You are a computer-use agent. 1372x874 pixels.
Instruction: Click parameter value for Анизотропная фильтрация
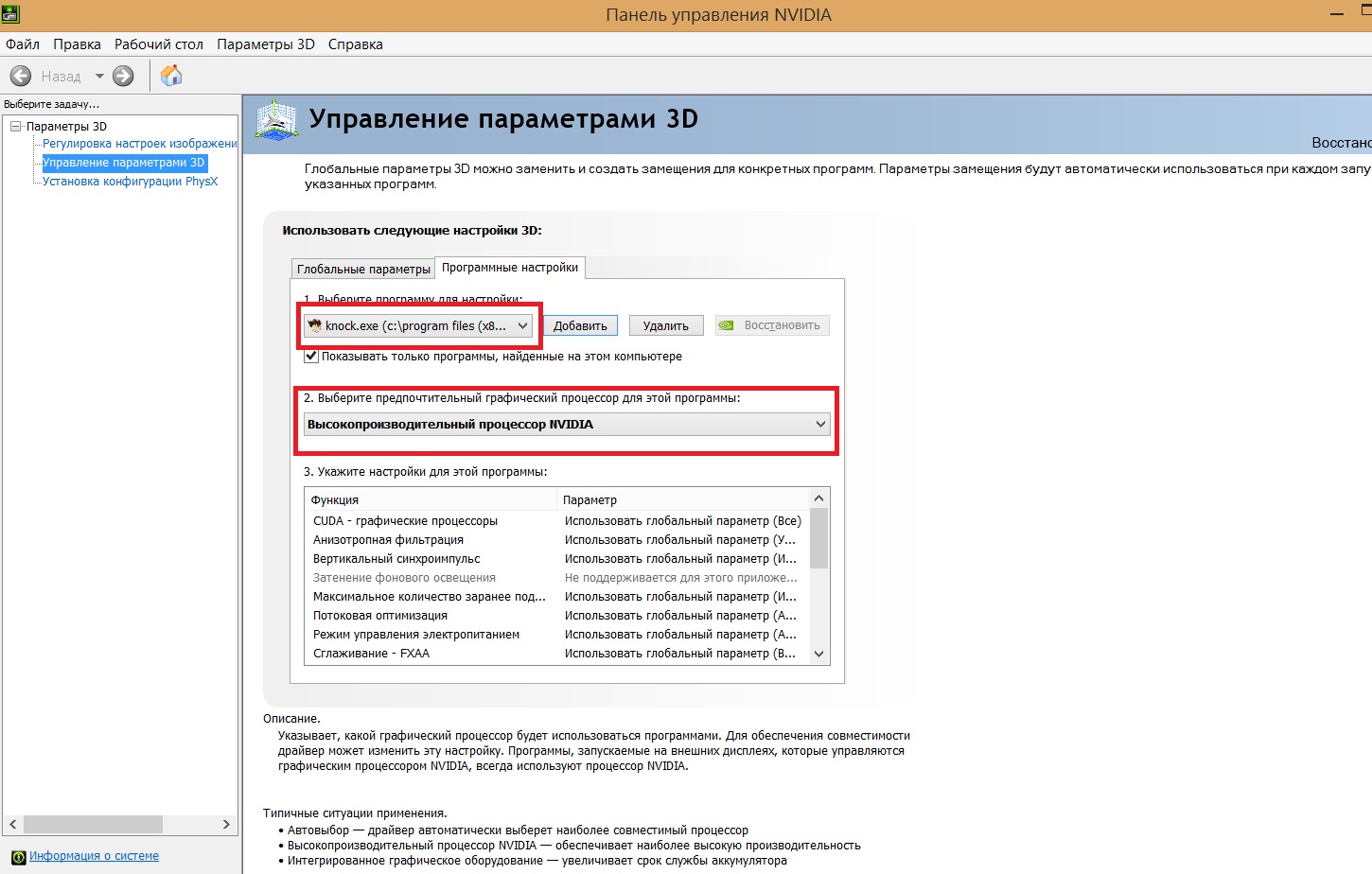tap(681, 540)
